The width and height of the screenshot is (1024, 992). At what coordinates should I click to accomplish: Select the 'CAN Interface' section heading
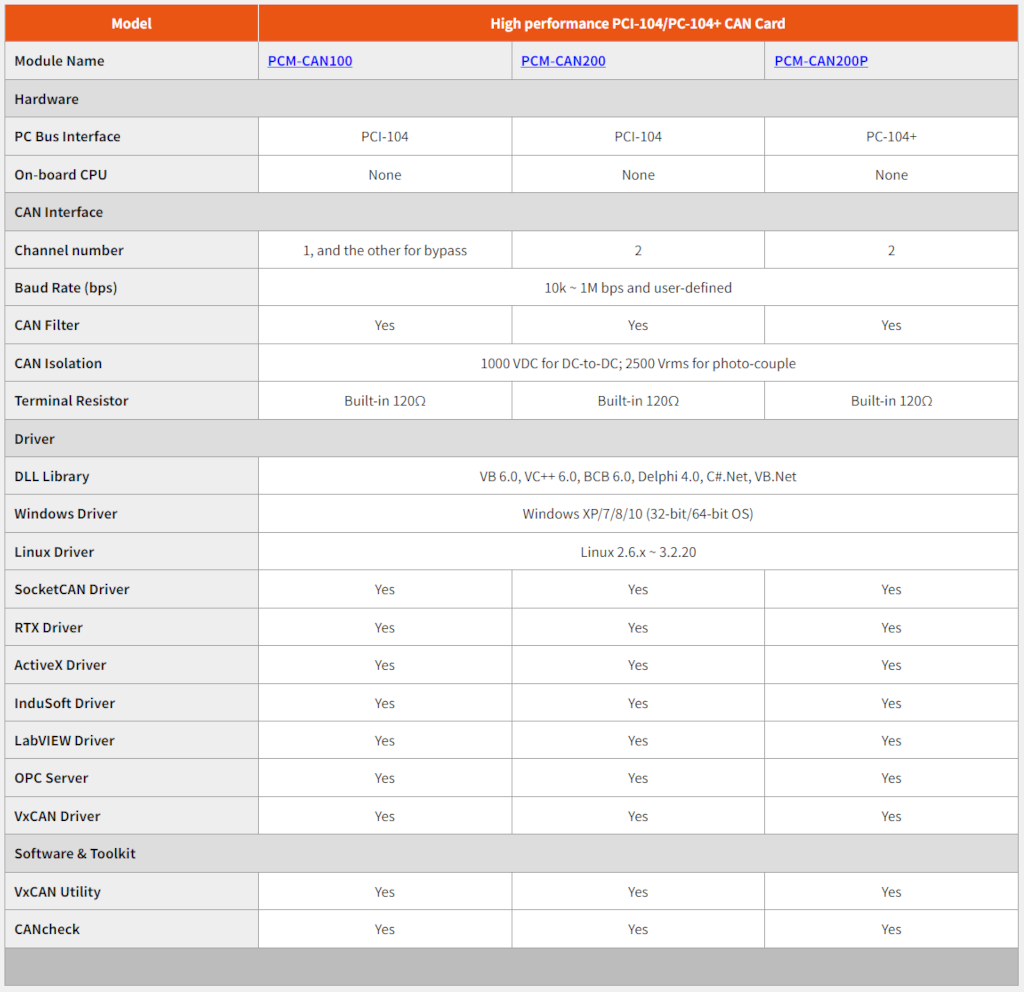pyautogui.click(x=59, y=212)
